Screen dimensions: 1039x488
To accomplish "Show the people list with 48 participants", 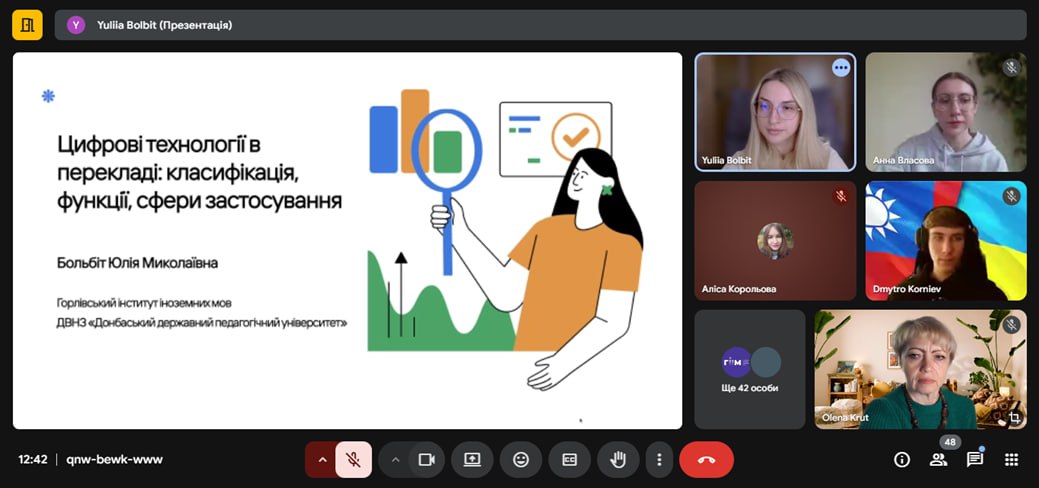I will click(938, 459).
